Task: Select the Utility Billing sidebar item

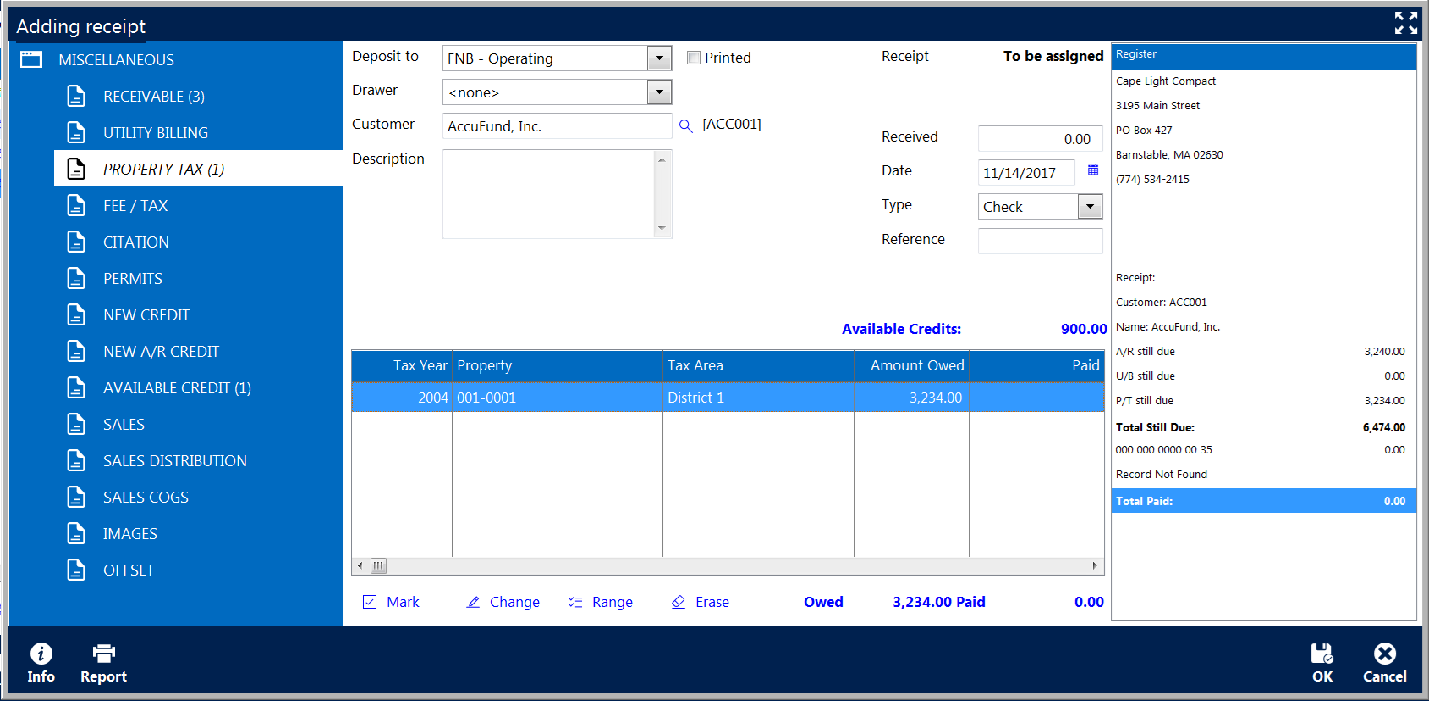Action: click(155, 133)
